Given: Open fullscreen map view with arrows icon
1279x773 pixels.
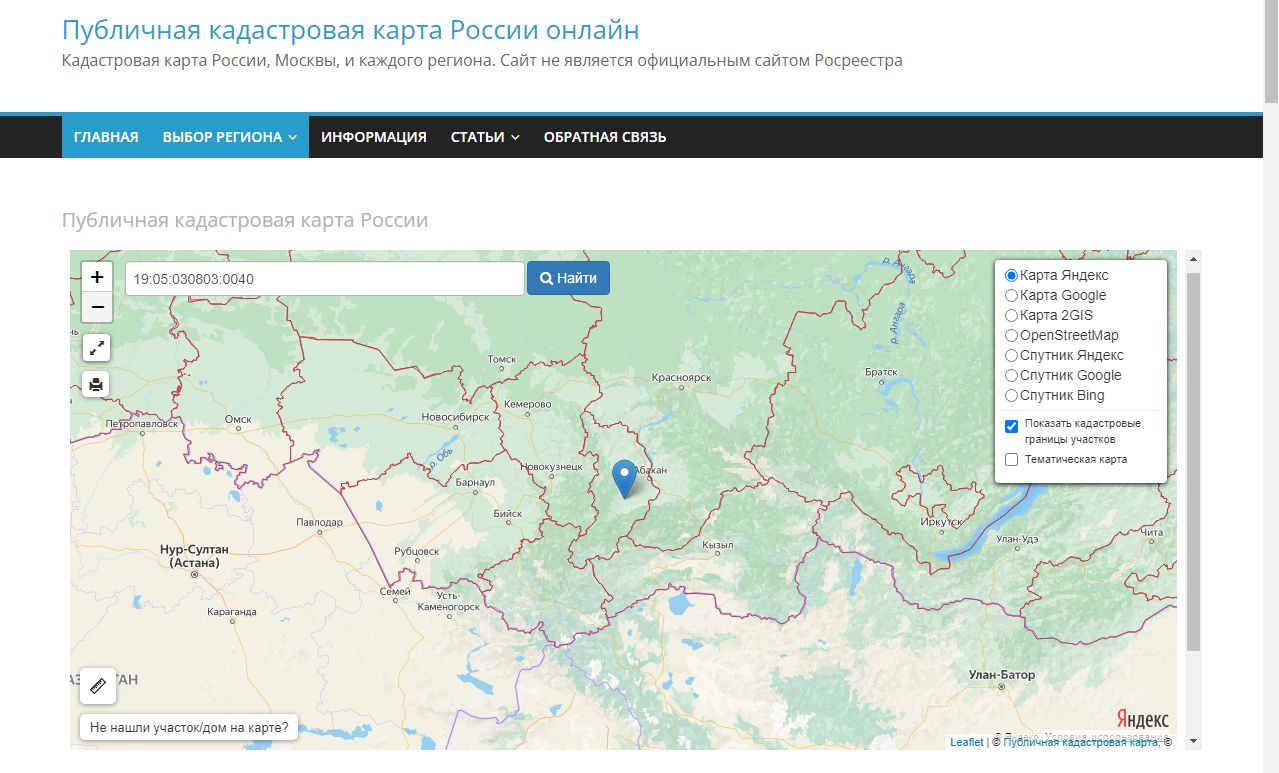Looking at the screenshot, I should (96, 348).
